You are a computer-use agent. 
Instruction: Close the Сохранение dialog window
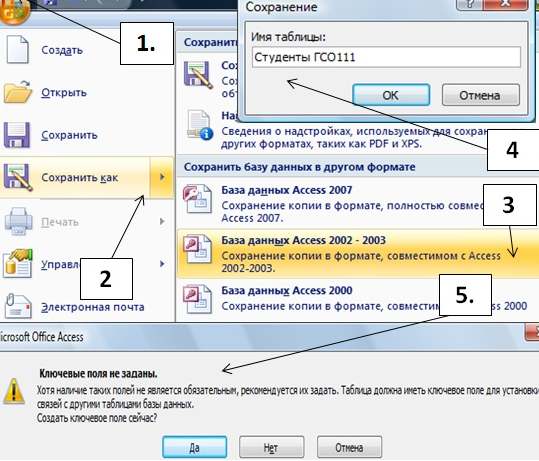coord(506,4)
